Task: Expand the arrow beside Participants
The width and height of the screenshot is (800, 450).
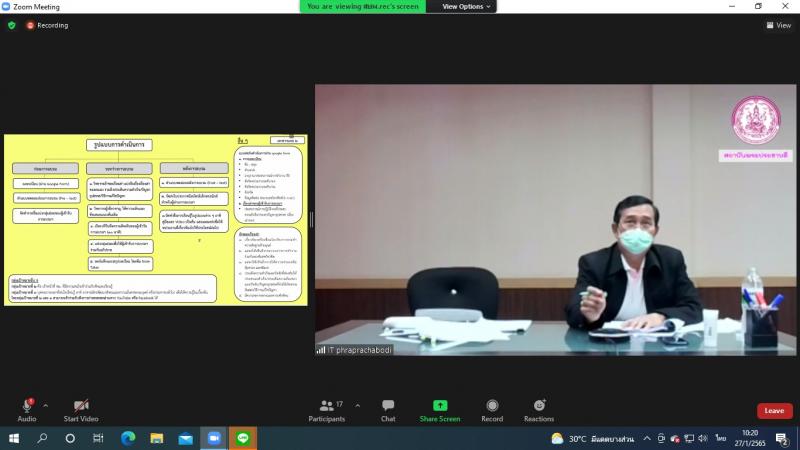Action: tap(357, 406)
